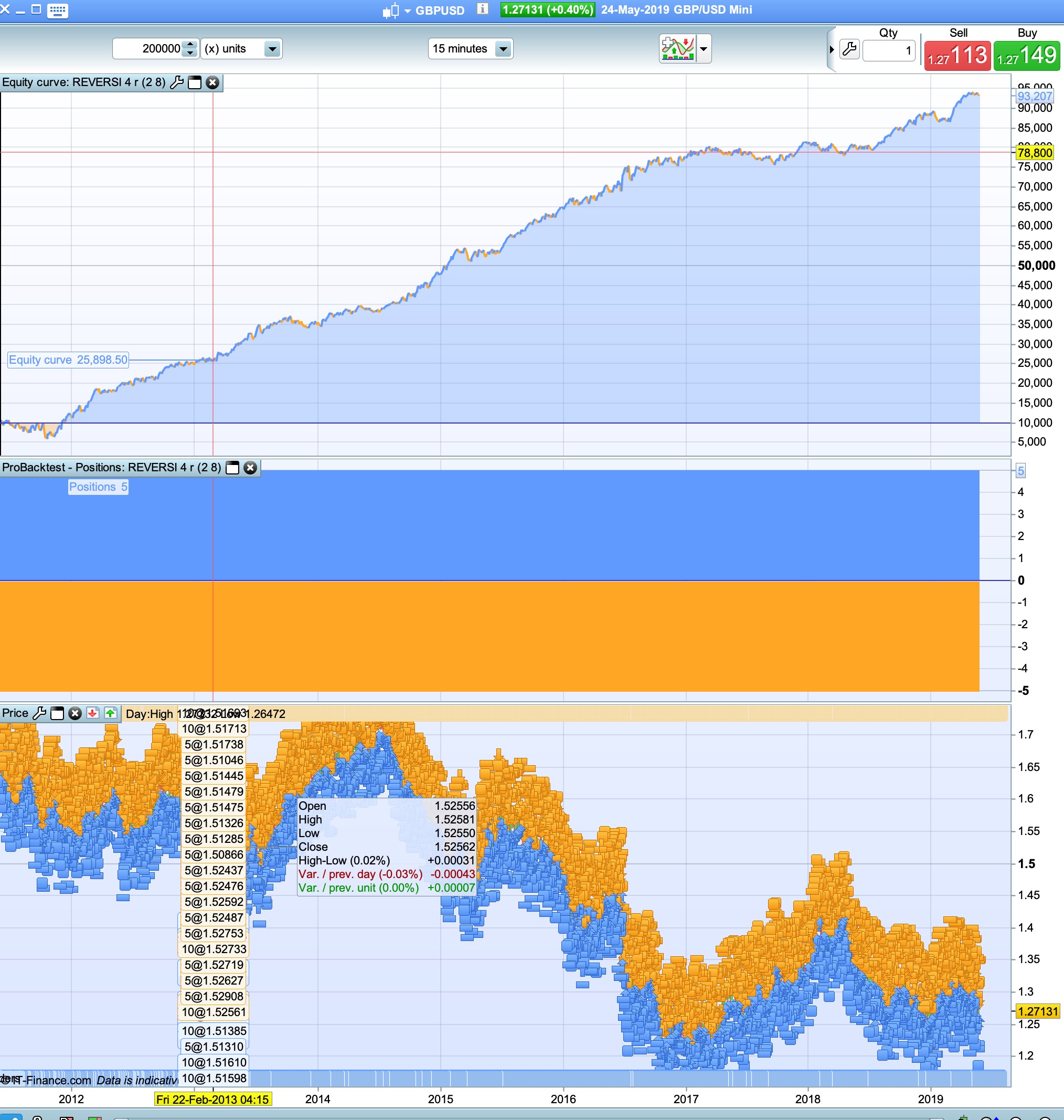Screen dimensions: 1064x1120
Task: Increase the 200000 units stepper
Action: (190, 45)
